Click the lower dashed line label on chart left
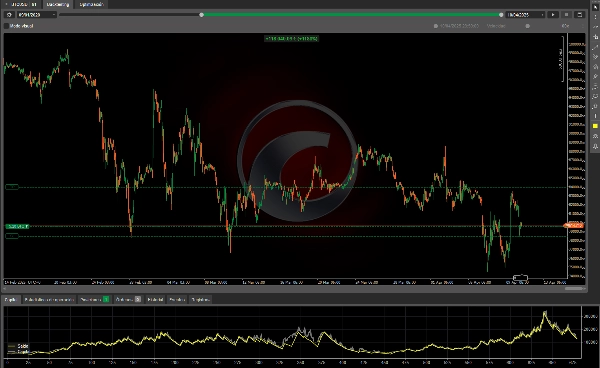Screen dimensions: 600x368 [x=12, y=236]
